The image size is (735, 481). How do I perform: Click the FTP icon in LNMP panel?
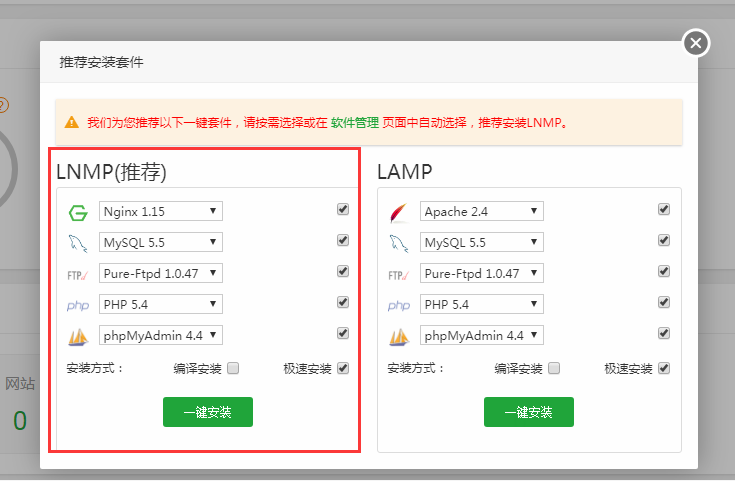pyautogui.click(x=78, y=274)
